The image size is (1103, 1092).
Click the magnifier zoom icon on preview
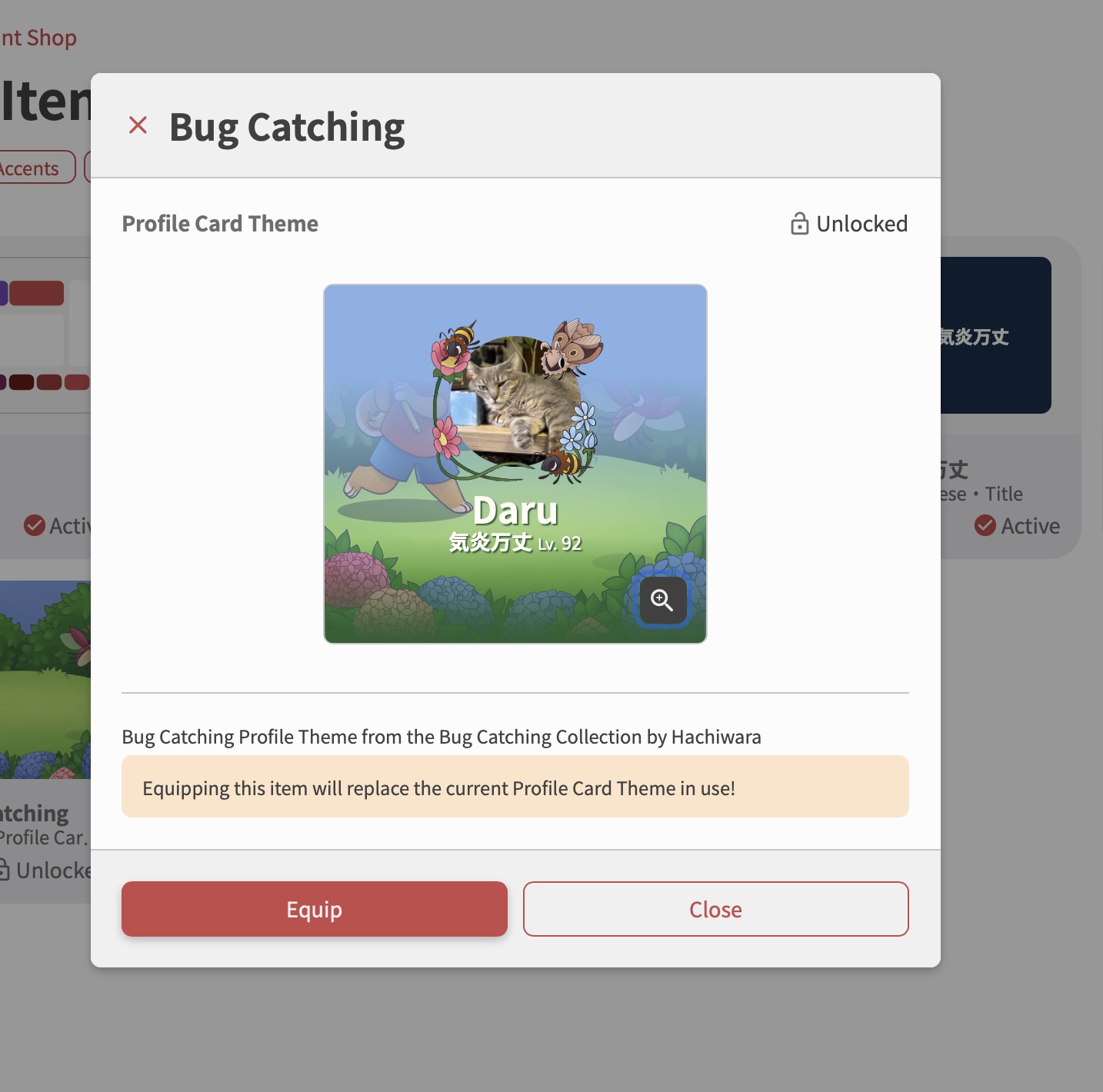click(x=662, y=600)
